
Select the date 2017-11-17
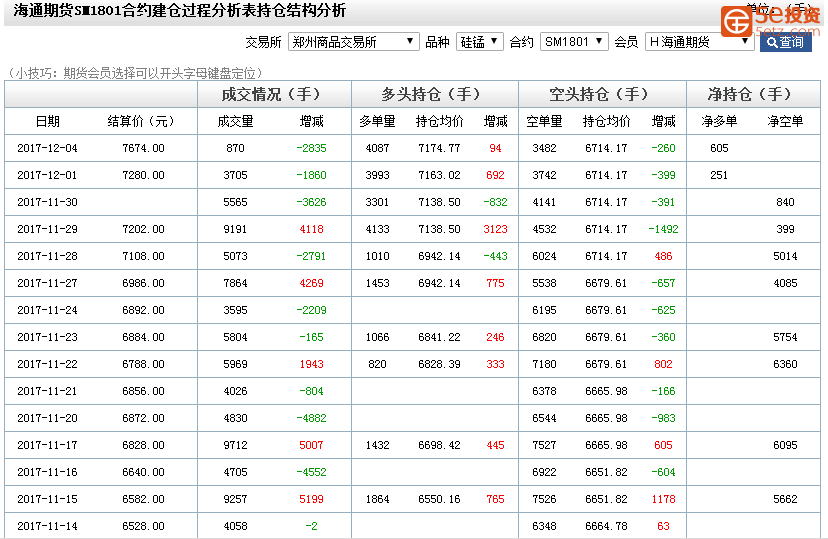48,445
